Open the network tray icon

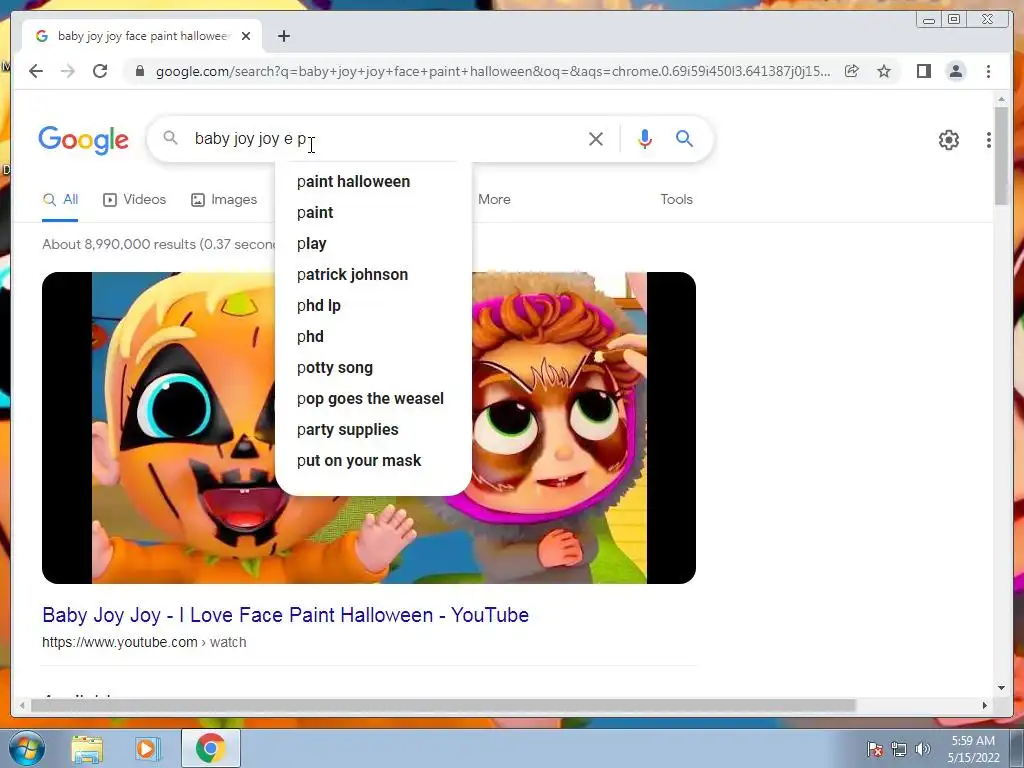(x=899, y=749)
